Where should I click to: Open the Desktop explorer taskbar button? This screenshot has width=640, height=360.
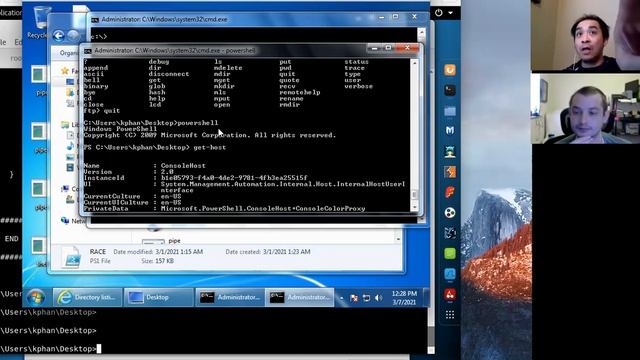pos(158,297)
